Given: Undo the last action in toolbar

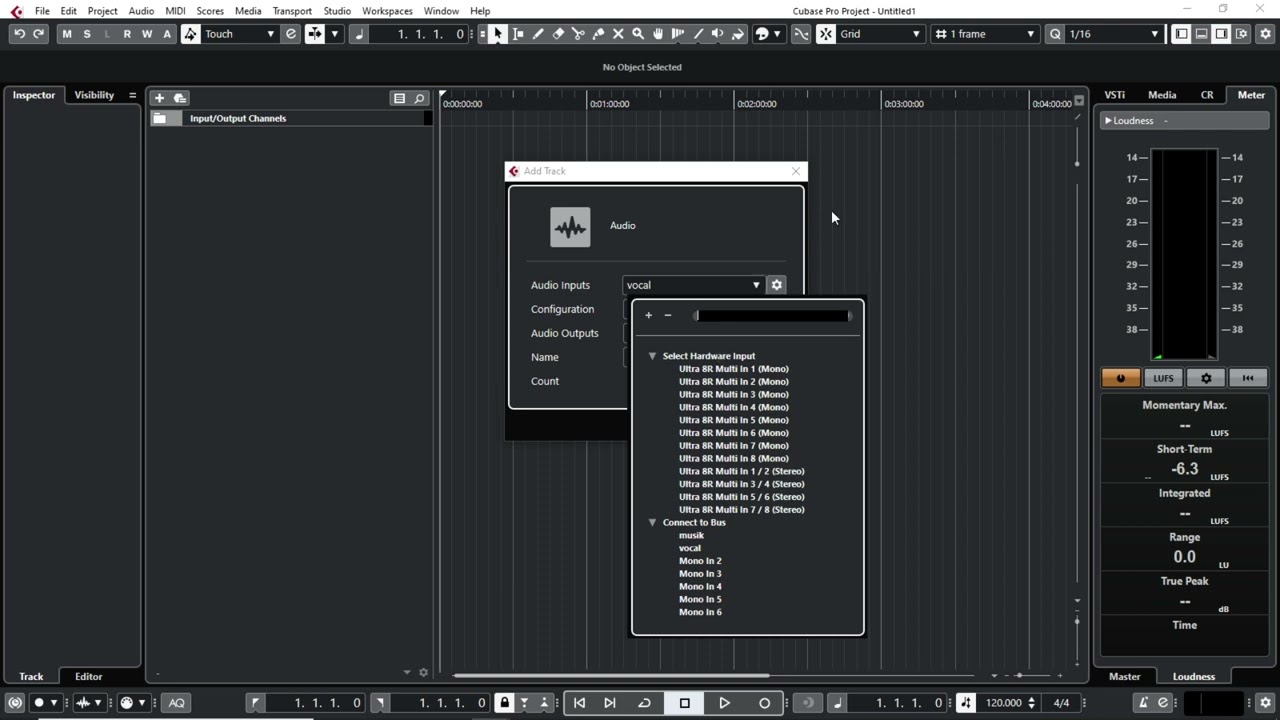Looking at the screenshot, I should pyautogui.click(x=19, y=34).
